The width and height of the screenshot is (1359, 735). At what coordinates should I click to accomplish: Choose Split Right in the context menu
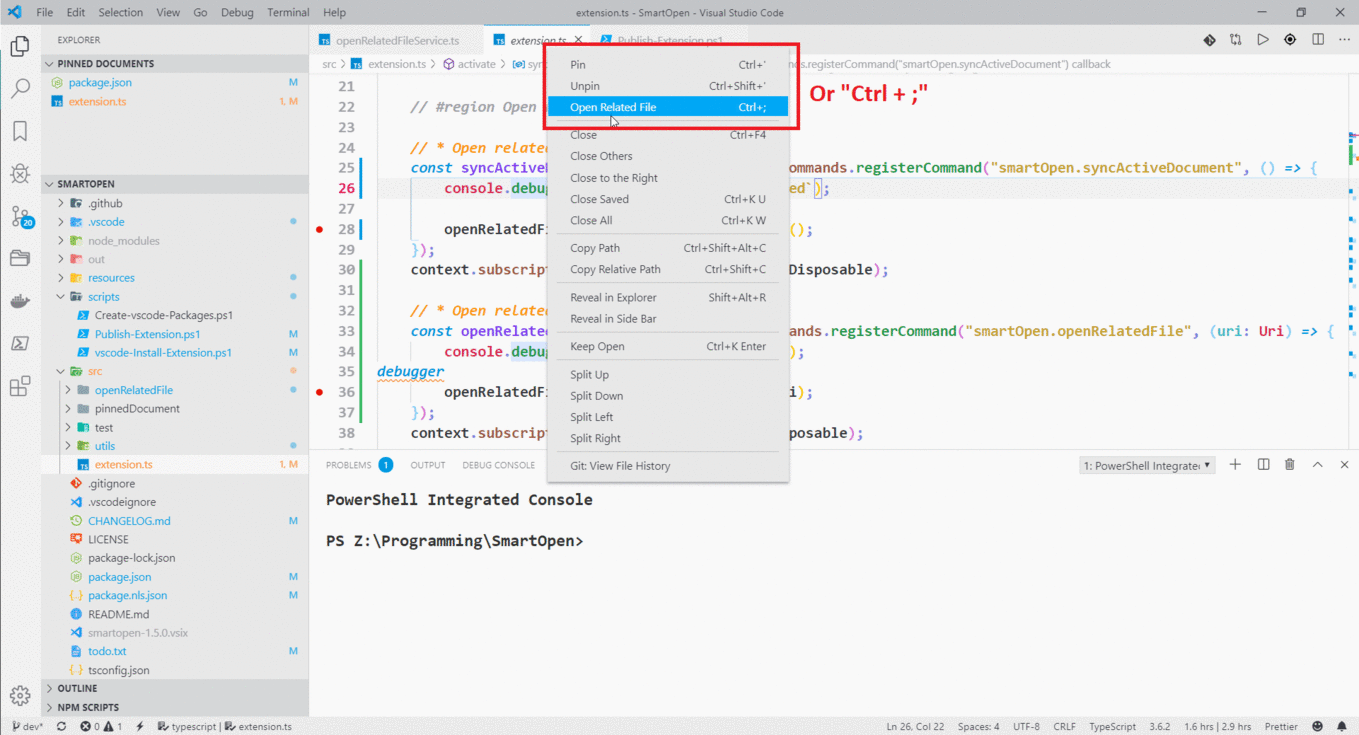(668, 438)
